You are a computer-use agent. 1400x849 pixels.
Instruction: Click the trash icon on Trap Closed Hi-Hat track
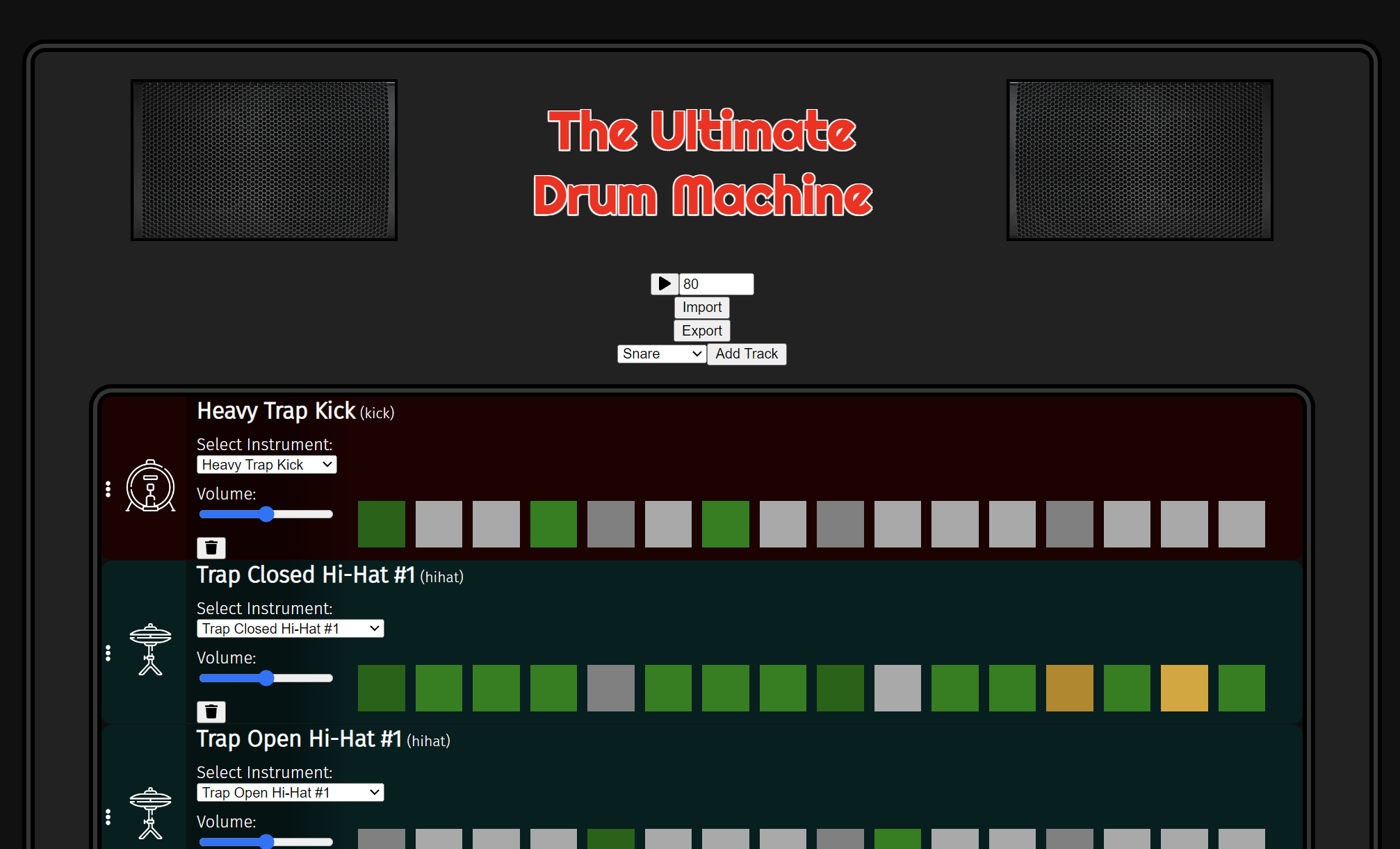[x=211, y=711]
